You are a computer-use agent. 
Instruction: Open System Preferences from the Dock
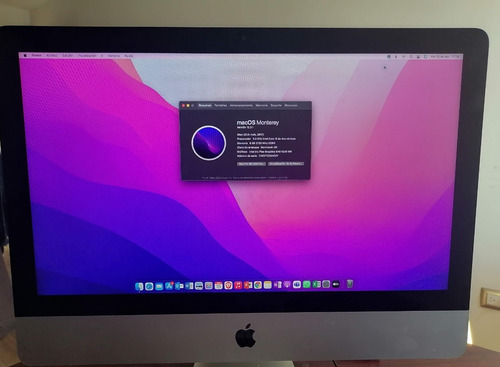(326, 284)
